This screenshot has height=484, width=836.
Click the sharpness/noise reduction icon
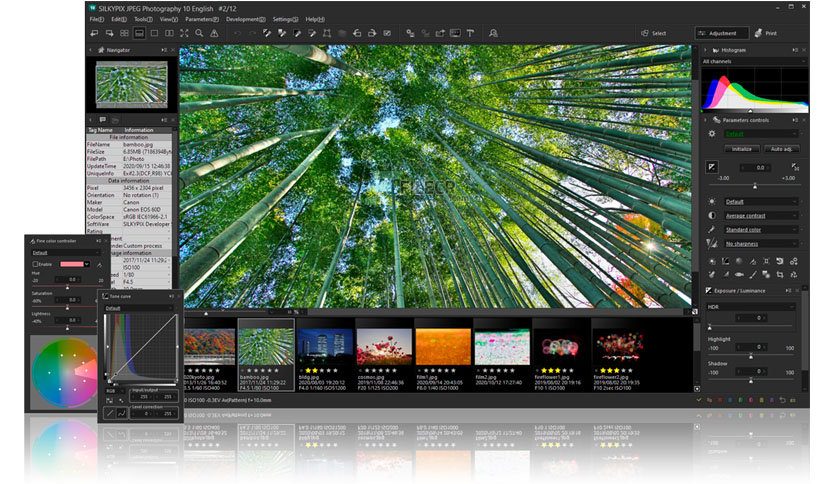click(x=712, y=243)
